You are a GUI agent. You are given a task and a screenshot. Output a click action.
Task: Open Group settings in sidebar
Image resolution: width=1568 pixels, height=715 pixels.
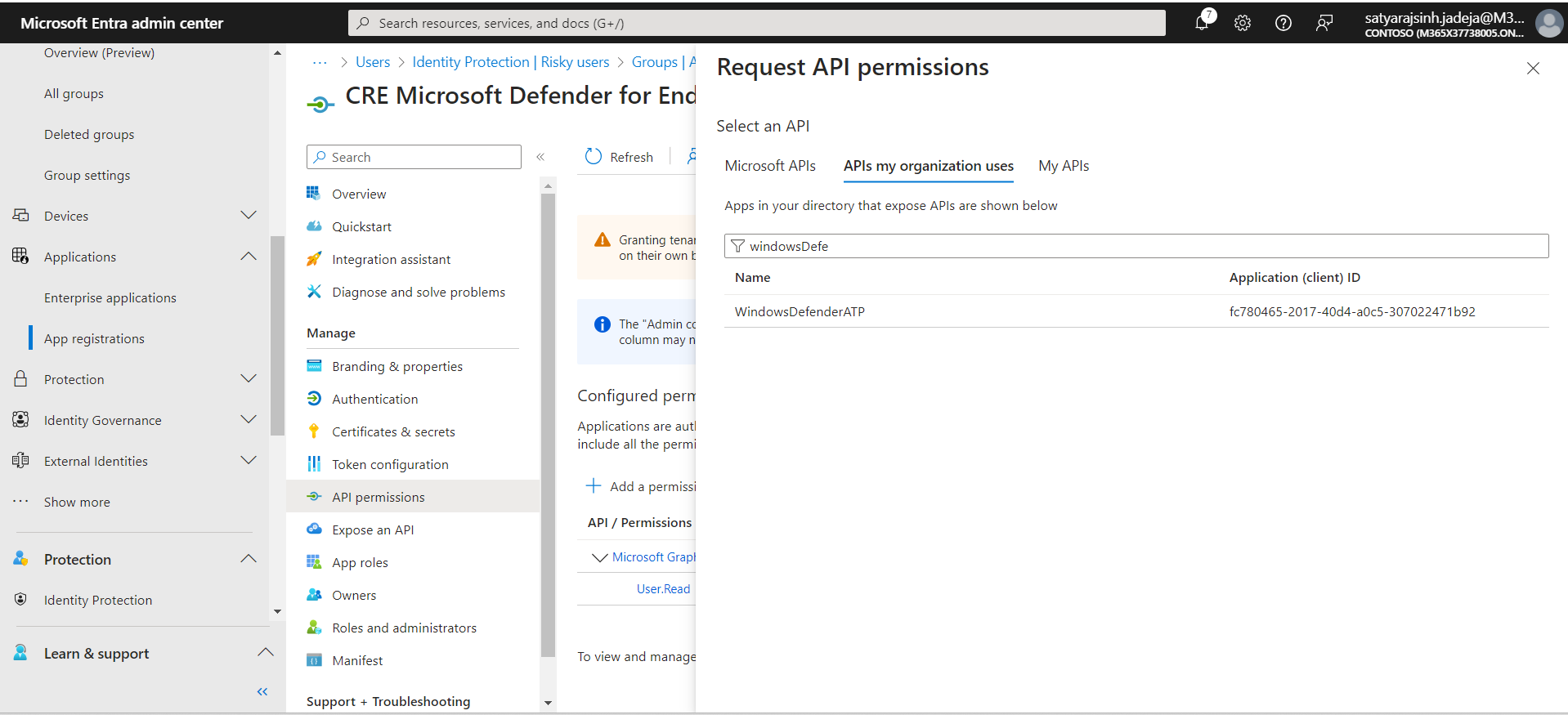(87, 175)
